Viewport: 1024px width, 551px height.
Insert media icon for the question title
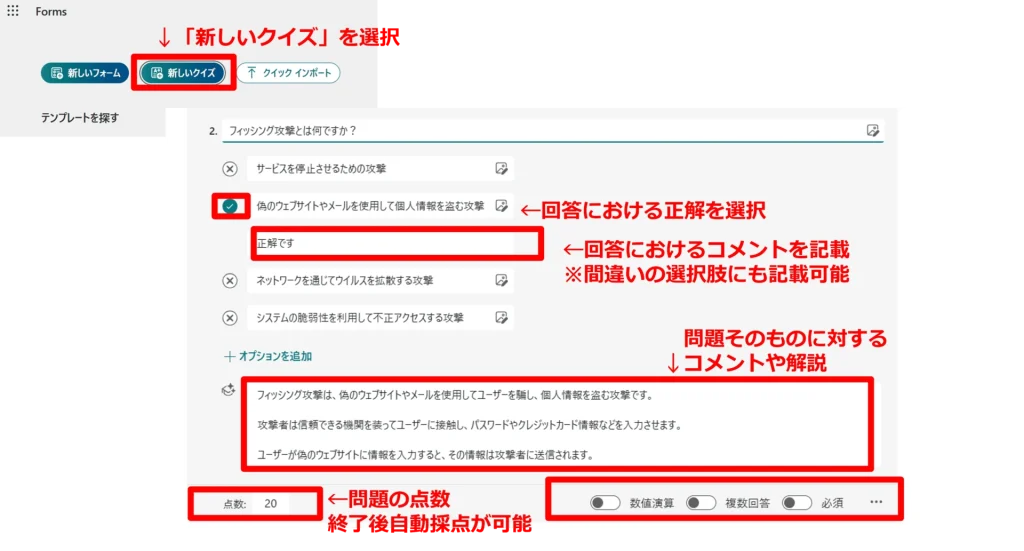pos(872,131)
